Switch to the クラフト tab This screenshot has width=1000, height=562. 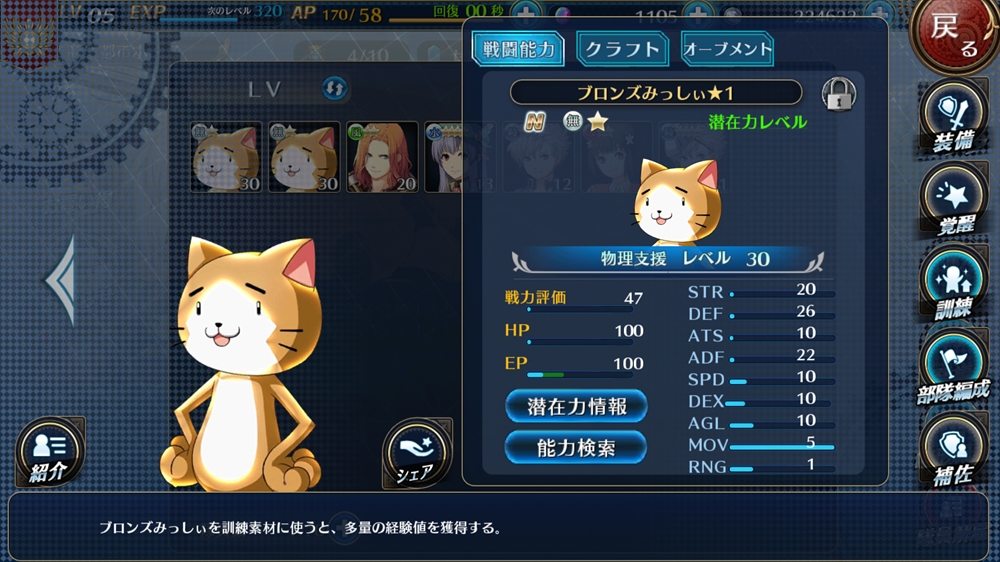(622, 49)
